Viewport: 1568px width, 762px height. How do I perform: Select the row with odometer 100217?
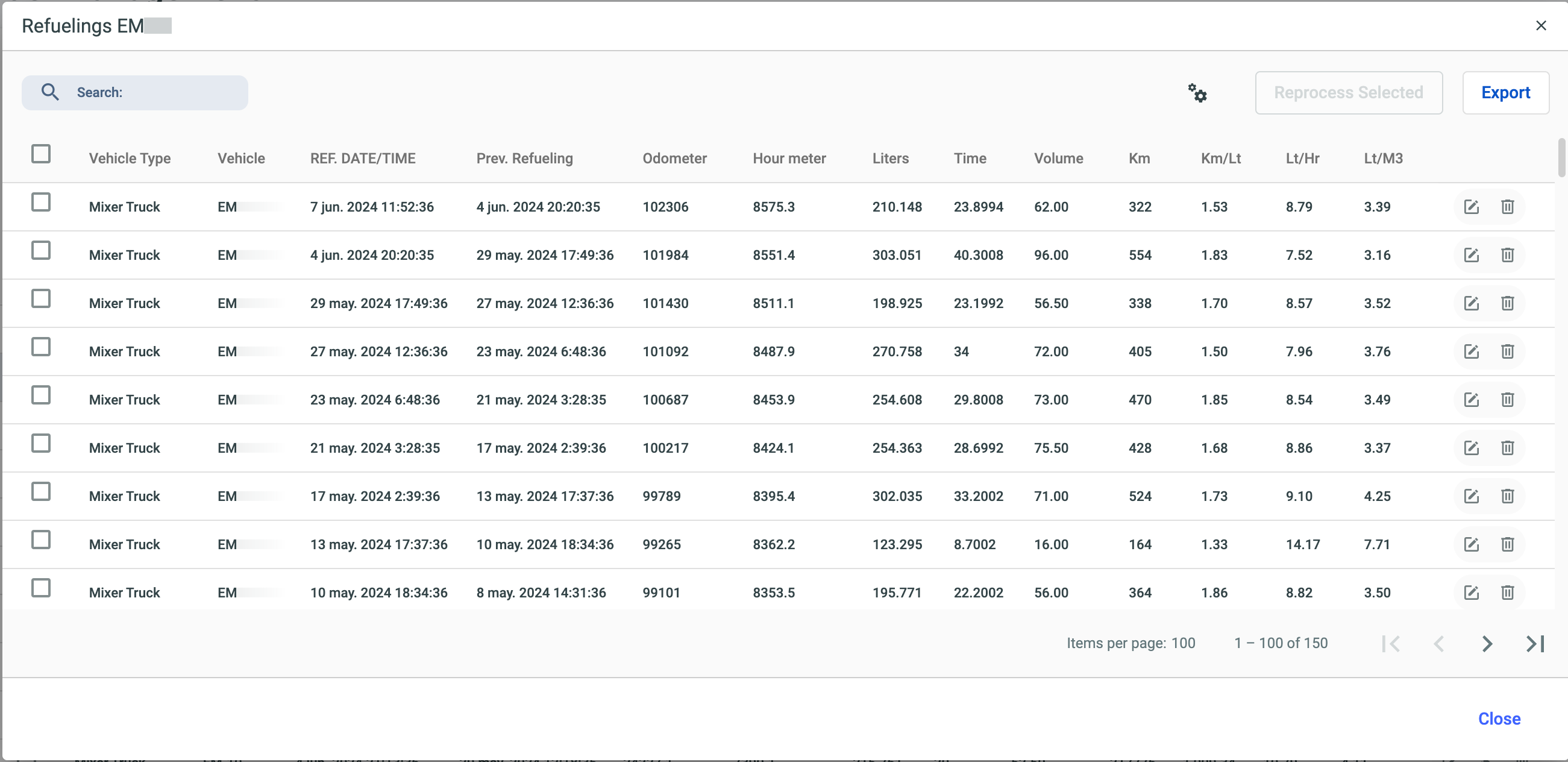[x=41, y=444]
